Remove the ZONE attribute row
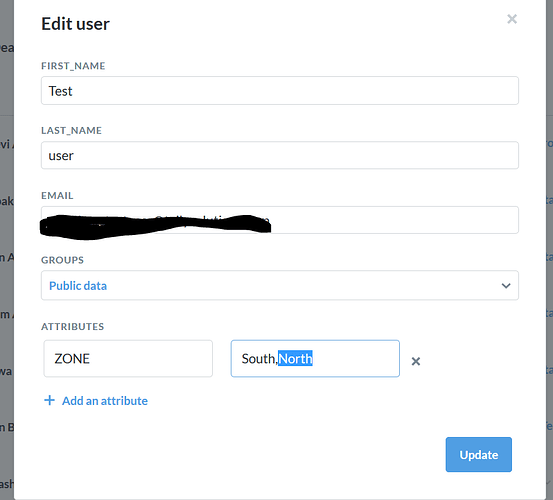553x500 pixels. pyautogui.click(x=416, y=361)
